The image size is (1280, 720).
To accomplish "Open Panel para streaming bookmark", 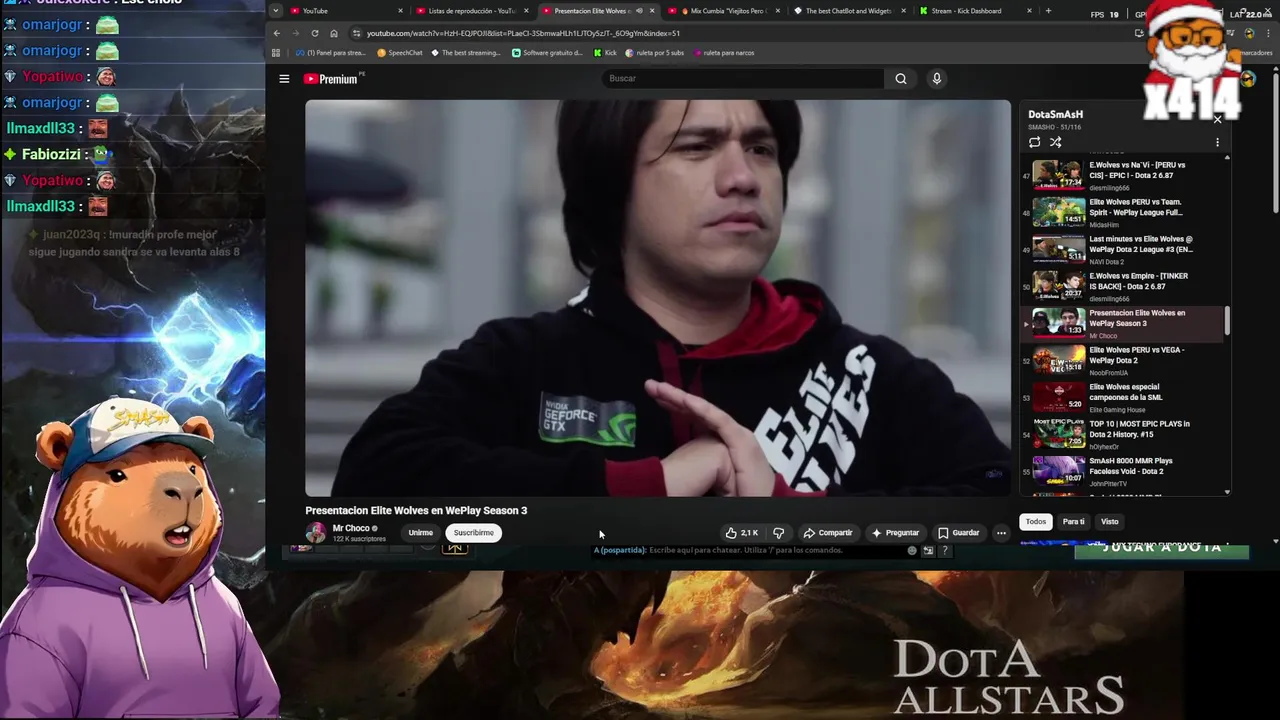I will point(330,53).
